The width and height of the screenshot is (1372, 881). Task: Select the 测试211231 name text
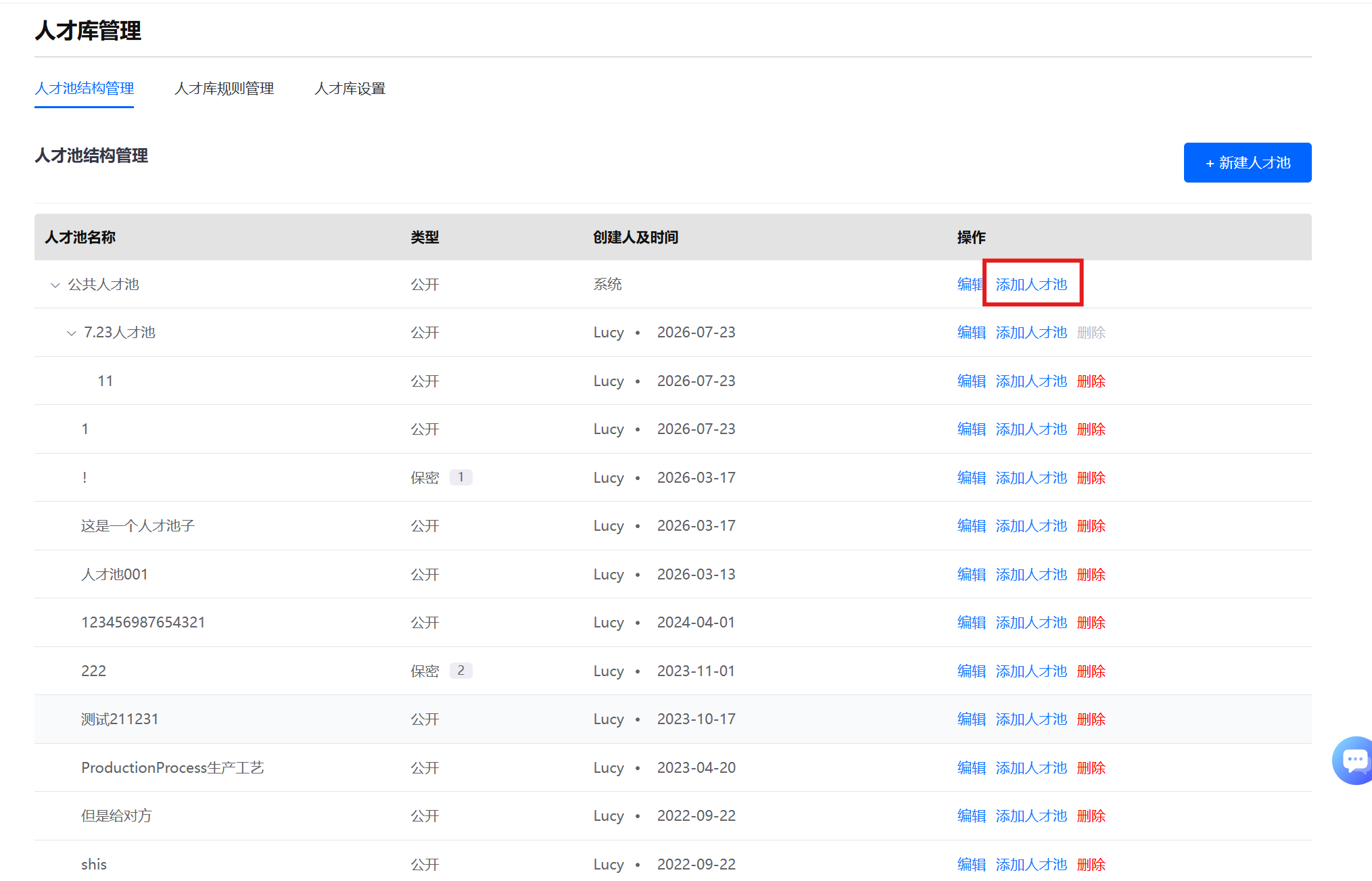click(x=120, y=719)
